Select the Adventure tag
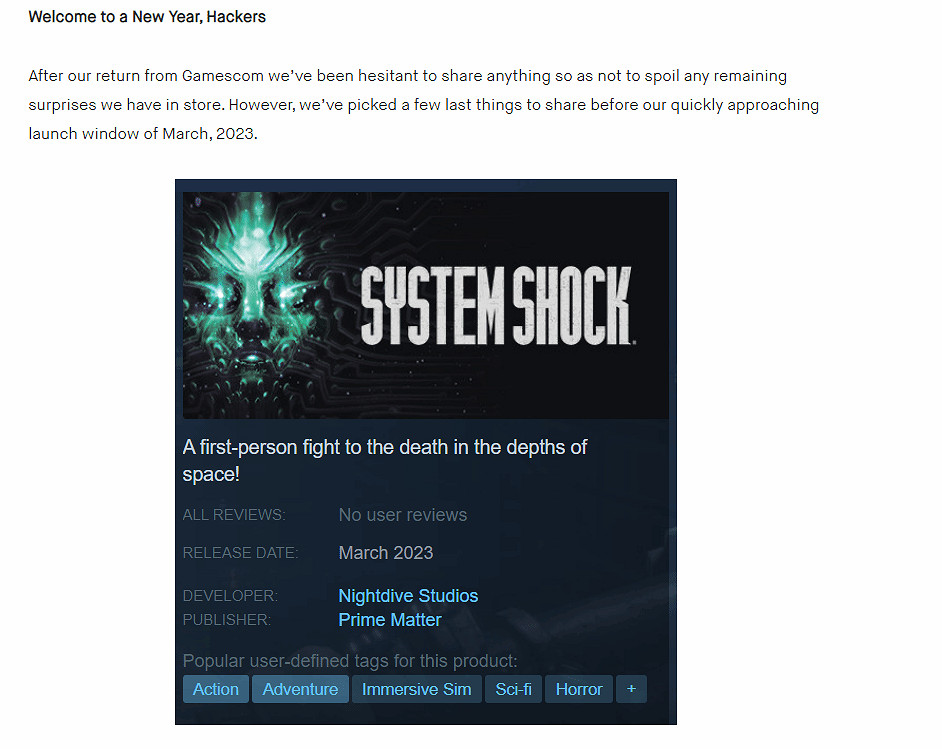This screenshot has height=749, width=942. coord(300,689)
